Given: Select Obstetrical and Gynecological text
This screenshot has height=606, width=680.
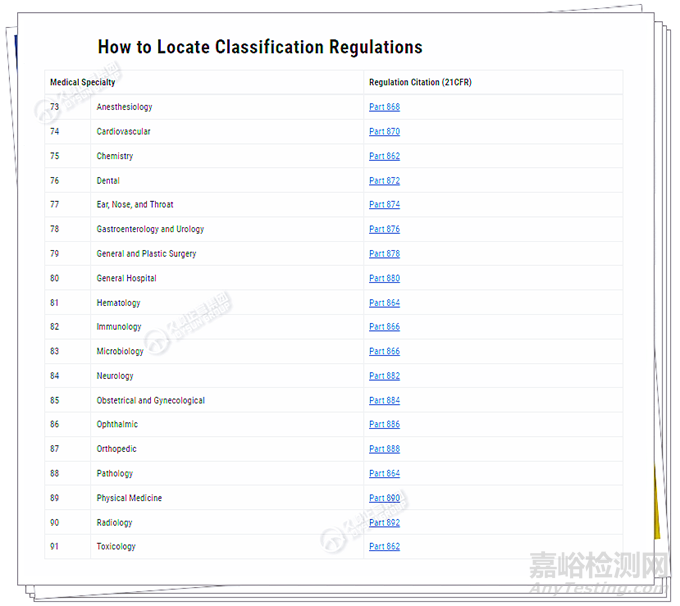Looking at the screenshot, I should click(150, 400).
